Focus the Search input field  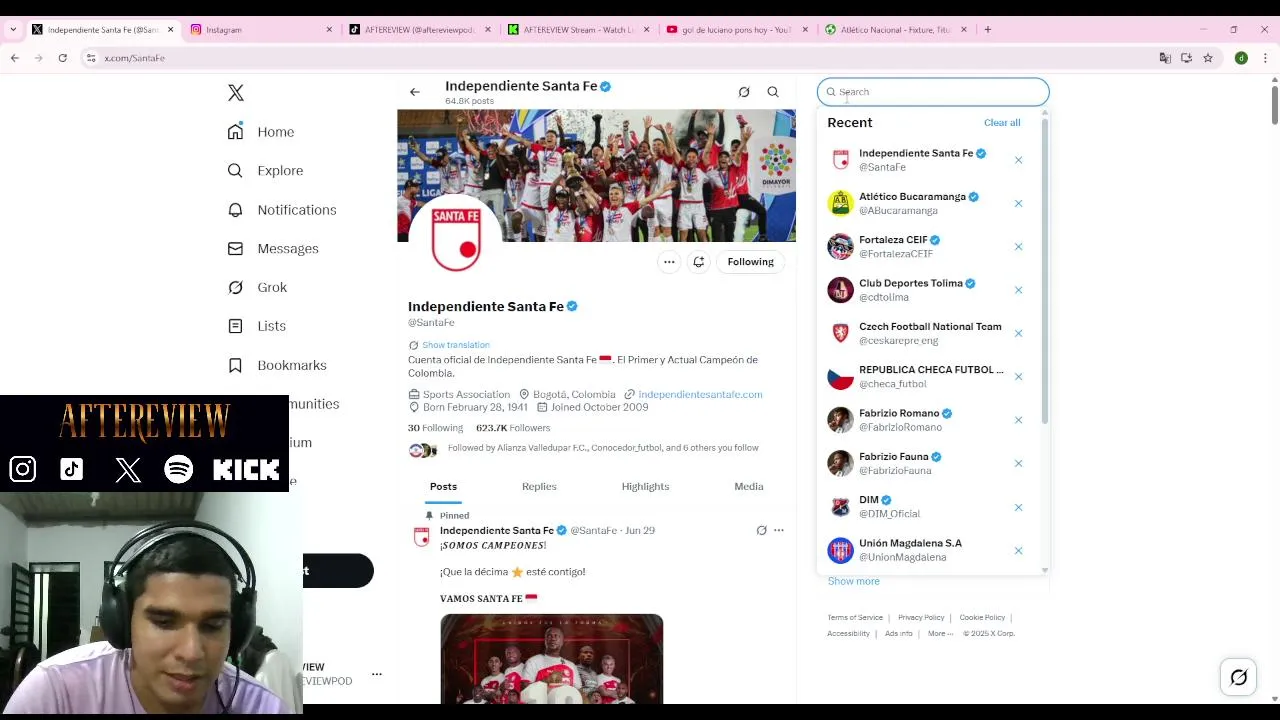click(x=933, y=92)
